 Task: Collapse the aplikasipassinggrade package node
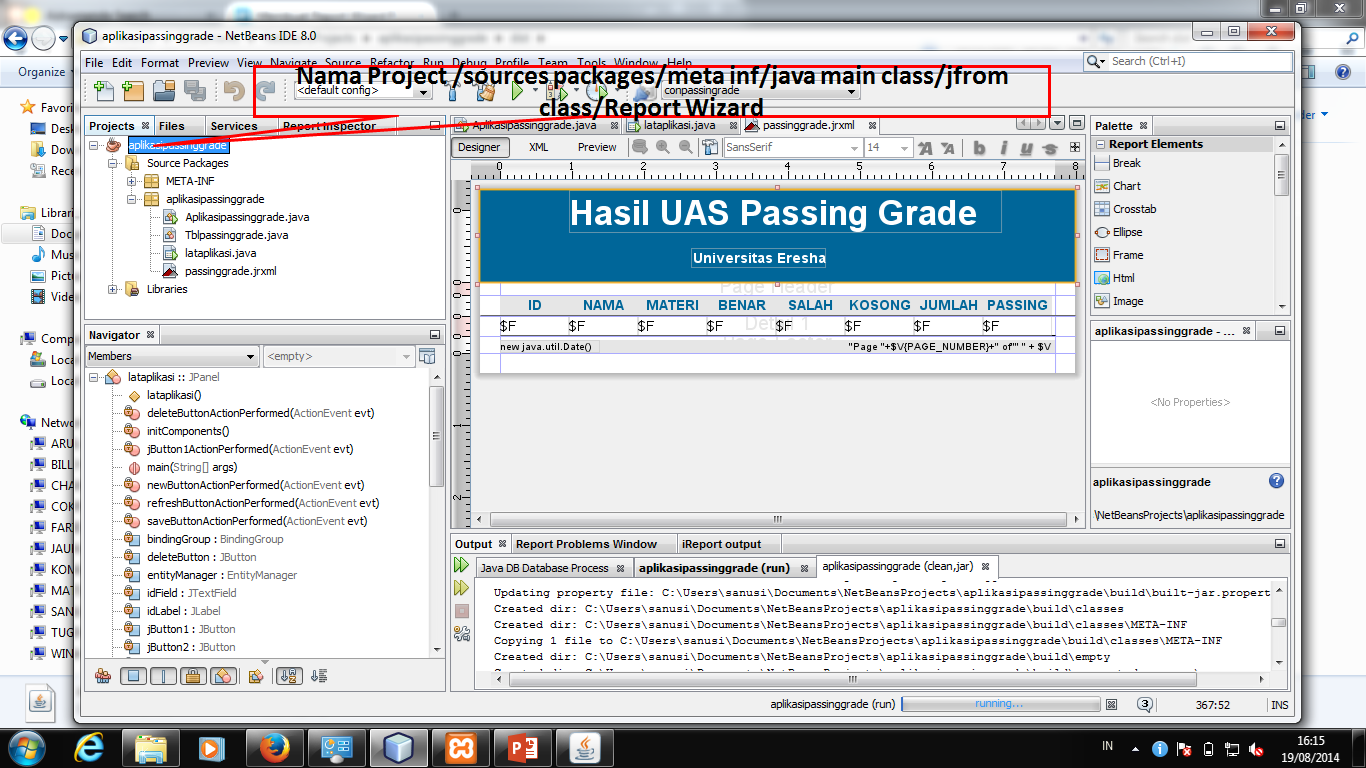coord(132,199)
